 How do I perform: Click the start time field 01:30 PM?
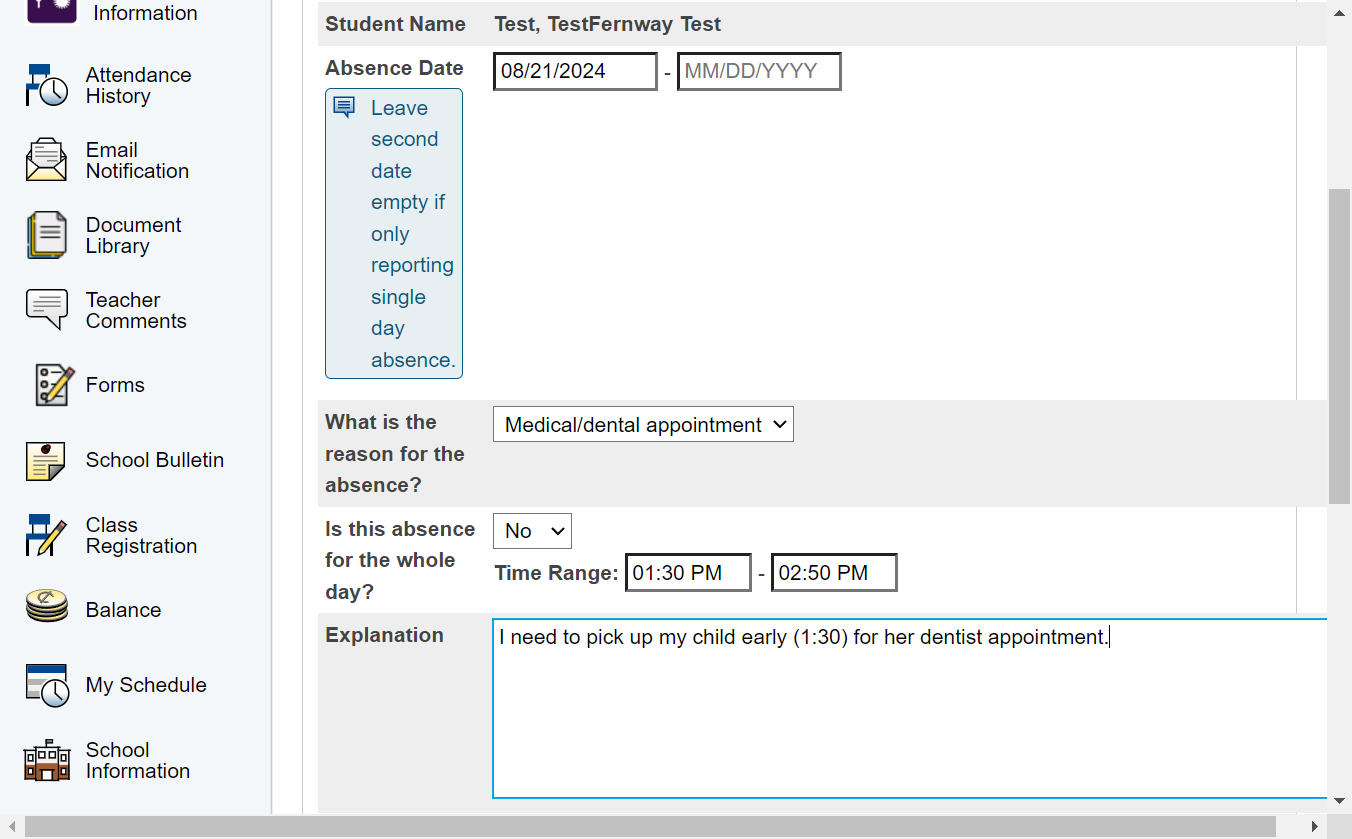click(x=688, y=573)
